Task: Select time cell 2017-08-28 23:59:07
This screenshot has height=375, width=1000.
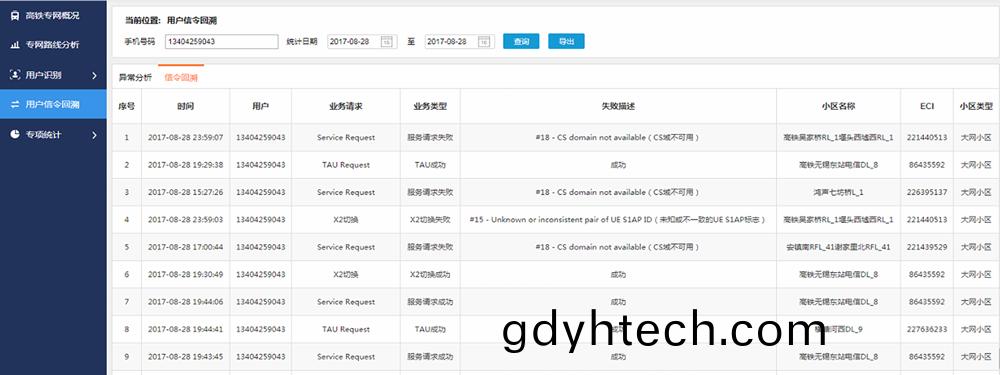Action: [x=186, y=138]
